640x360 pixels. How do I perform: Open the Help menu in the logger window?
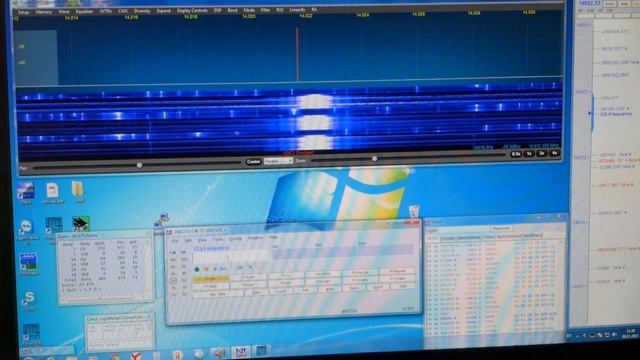coord(273,237)
